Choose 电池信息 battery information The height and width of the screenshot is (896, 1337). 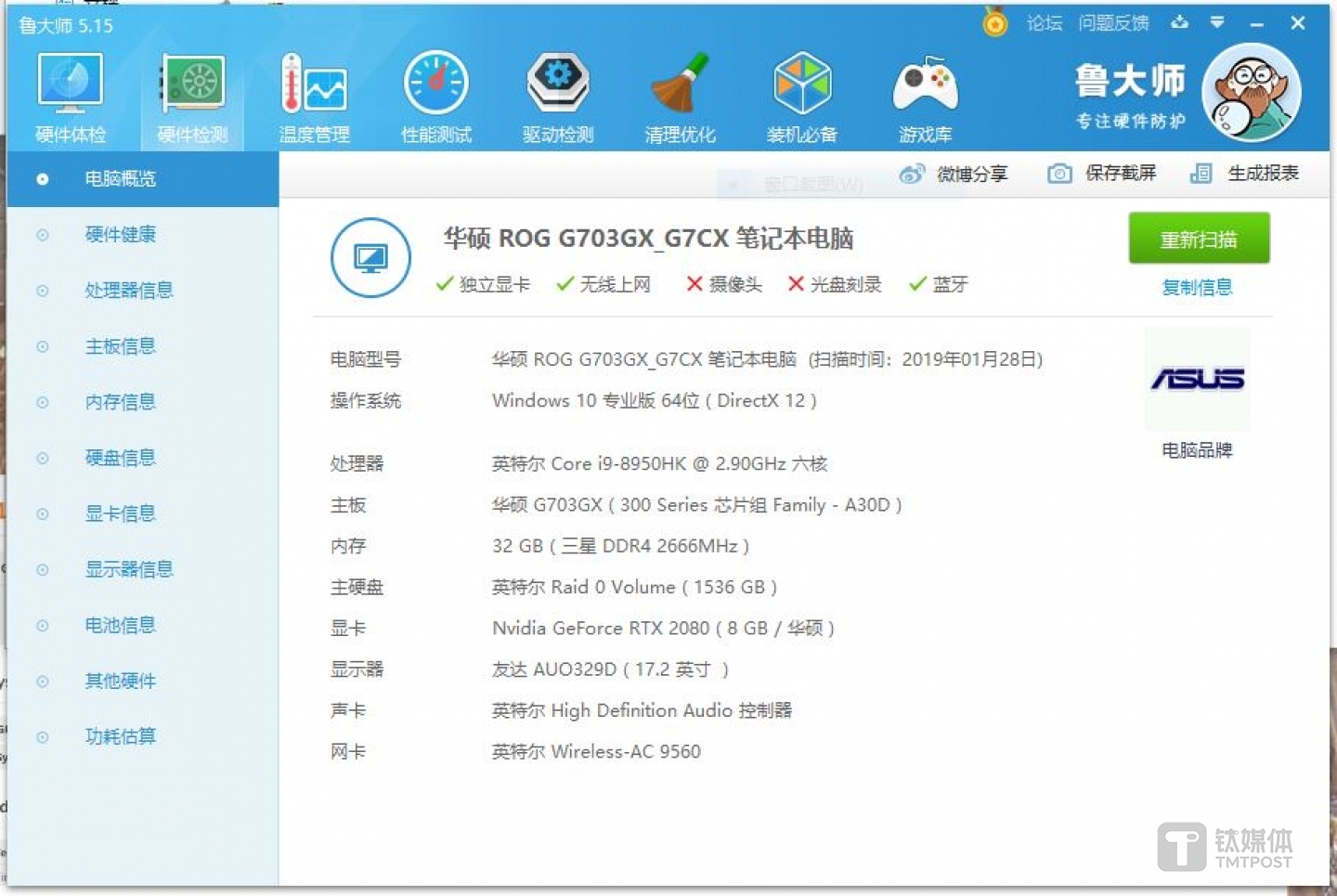tap(120, 625)
